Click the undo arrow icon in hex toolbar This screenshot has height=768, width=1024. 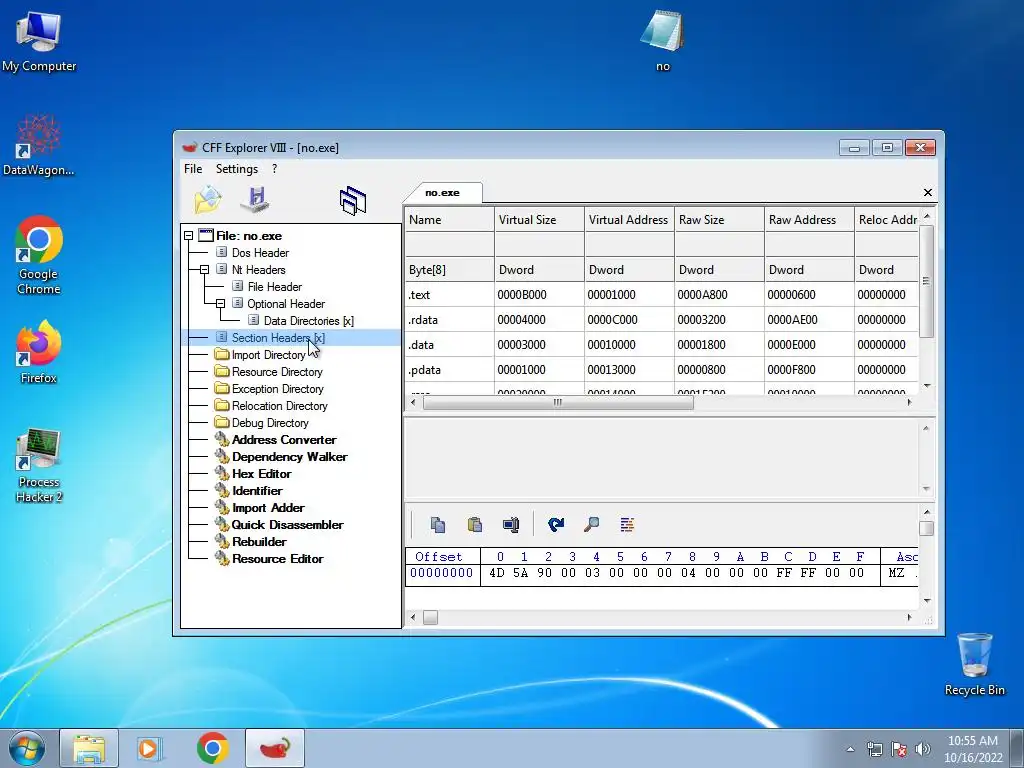(x=556, y=524)
